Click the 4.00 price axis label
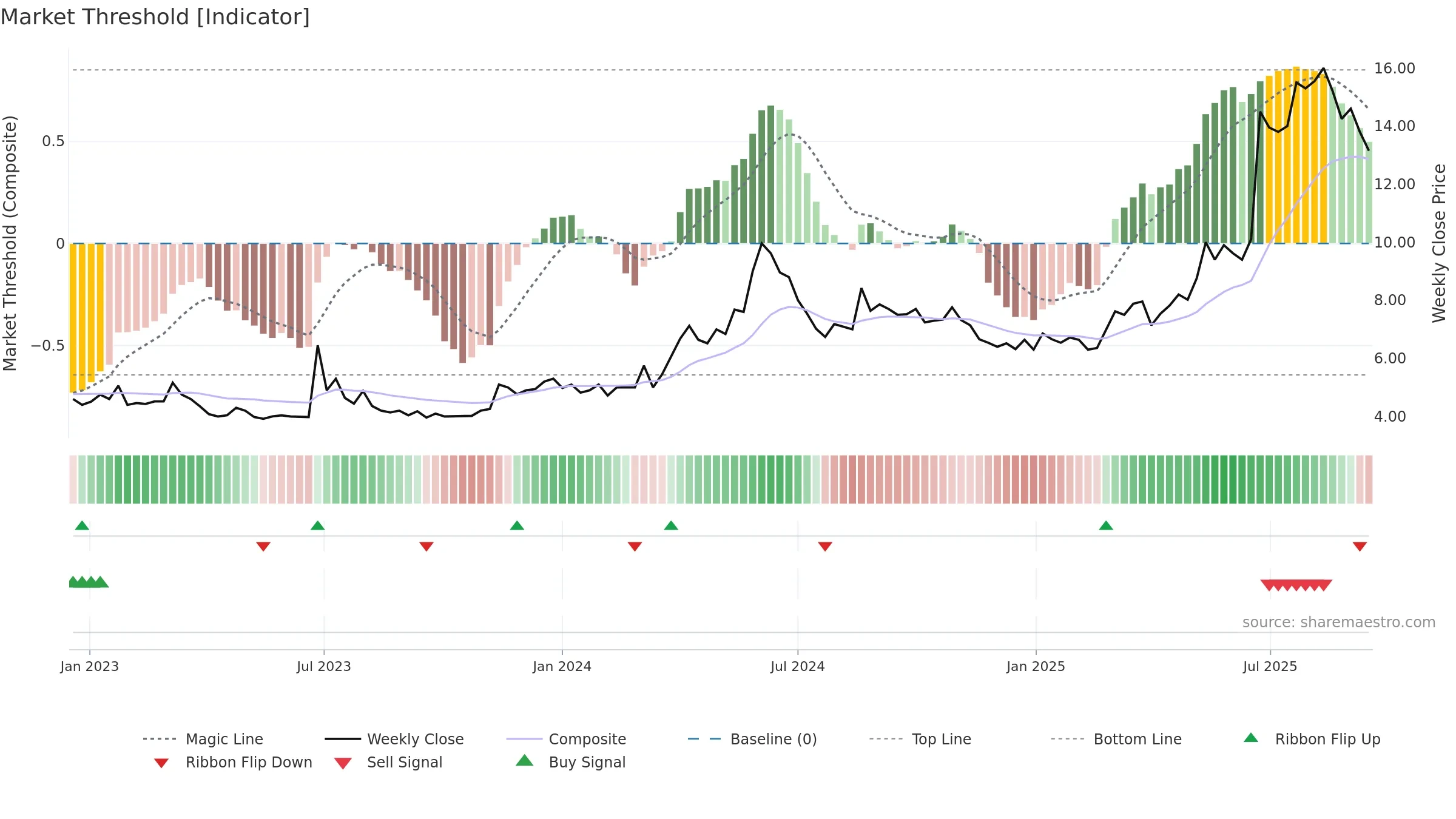1456x819 pixels. click(1389, 417)
